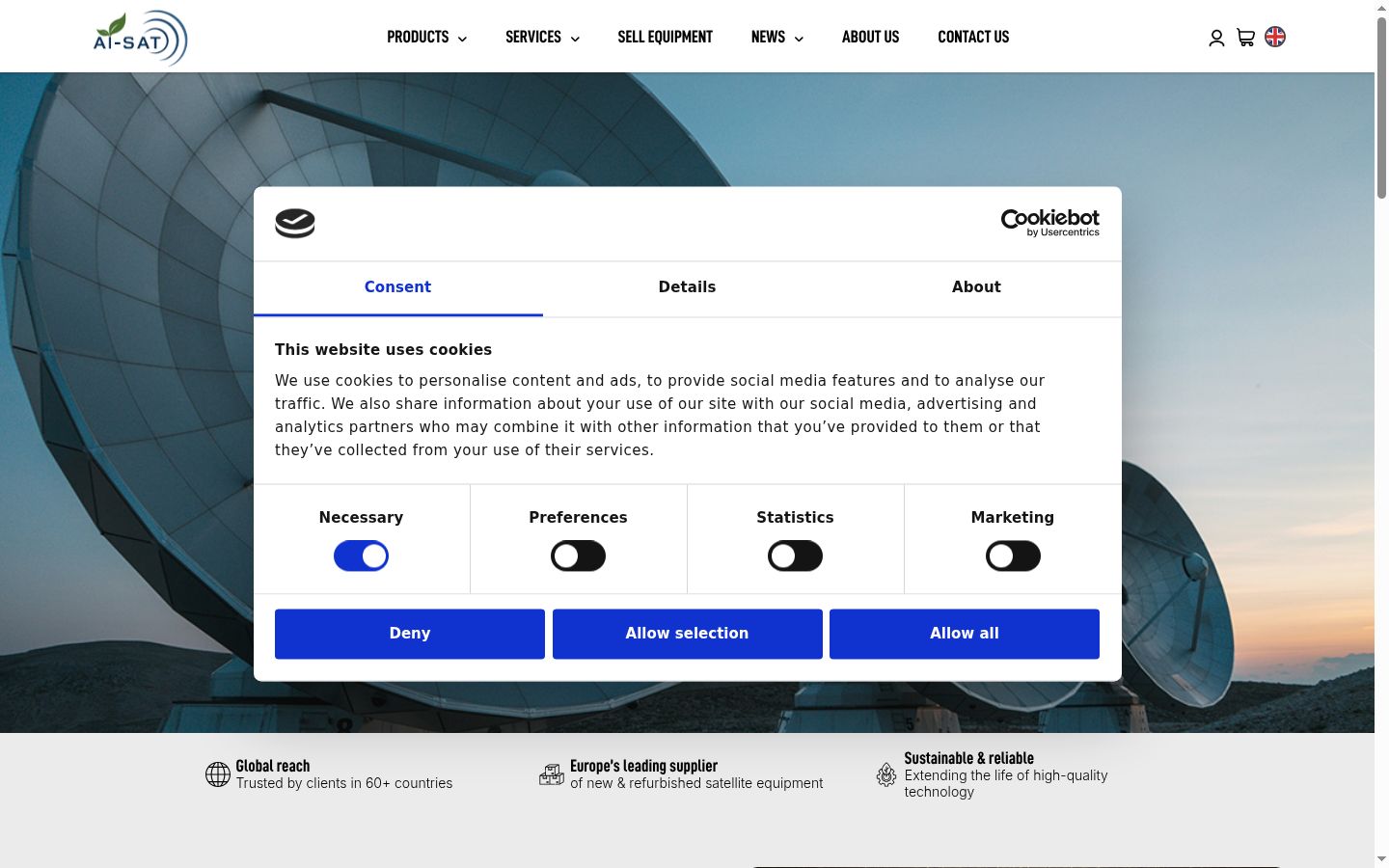Open the user account icon
The width and height of the screenshot is (1389, 868).
[1216, 38]
